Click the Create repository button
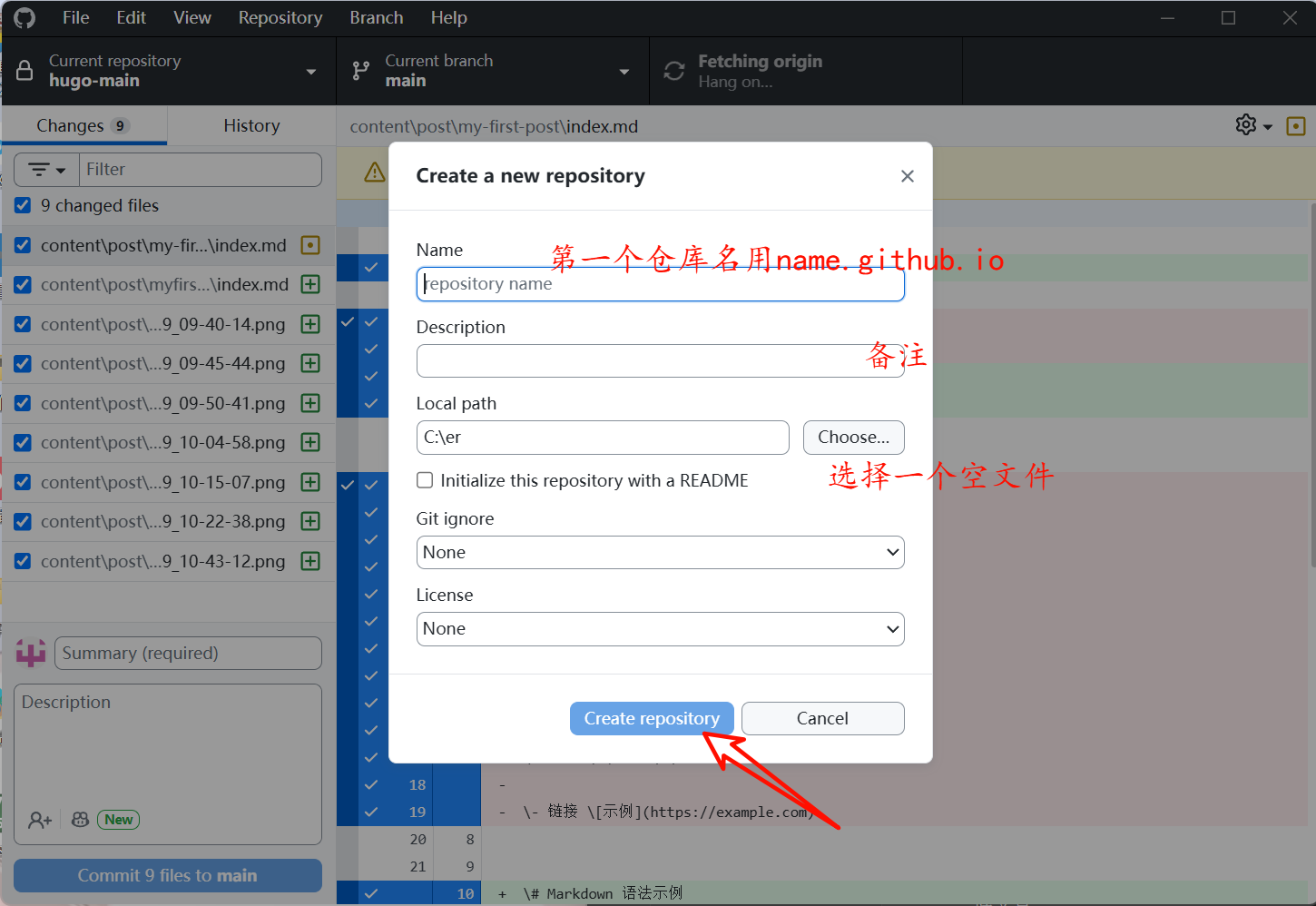Viewport: 1316px width, 906px height. (x=651, y=719)
